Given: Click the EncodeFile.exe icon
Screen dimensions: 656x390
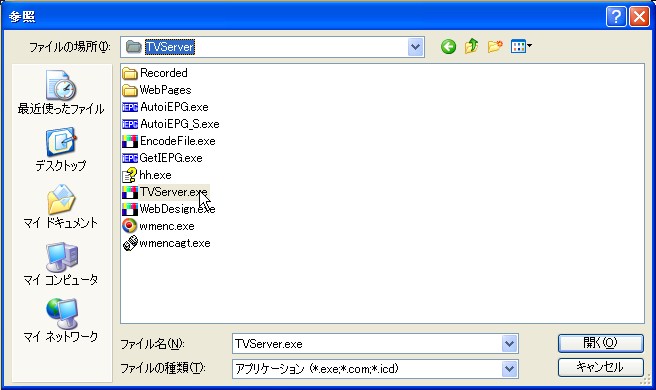Looking at the screenshot, I should (130, 141).
